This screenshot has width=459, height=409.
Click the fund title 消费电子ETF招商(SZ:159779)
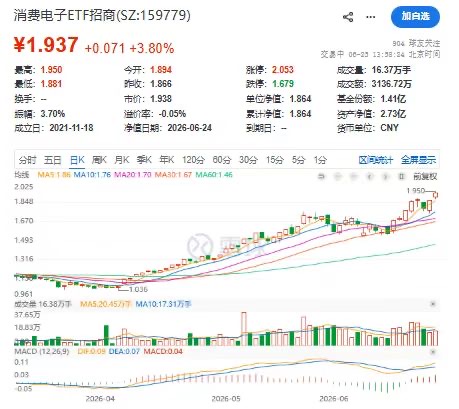click(102, 15)
